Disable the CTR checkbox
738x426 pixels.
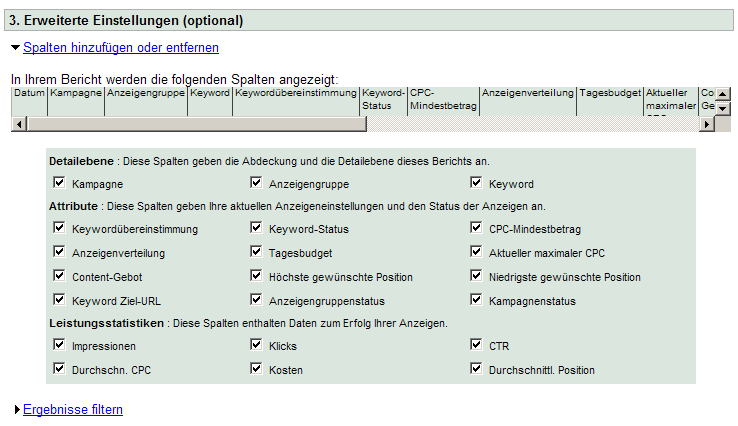point(477,345)
